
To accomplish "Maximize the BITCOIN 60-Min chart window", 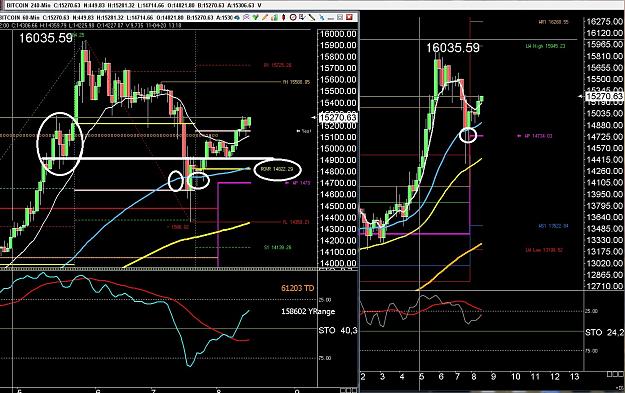I will pos(340,17).
